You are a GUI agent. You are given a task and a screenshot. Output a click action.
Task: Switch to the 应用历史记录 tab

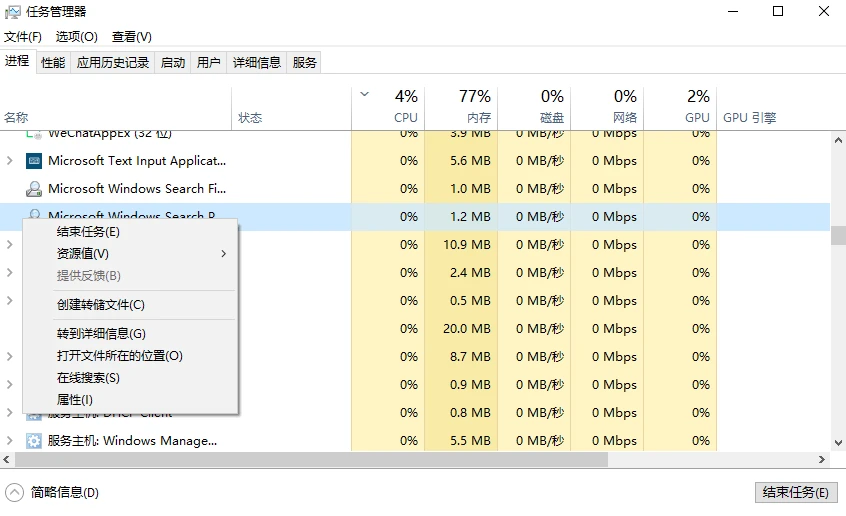[x=113, y=62]
